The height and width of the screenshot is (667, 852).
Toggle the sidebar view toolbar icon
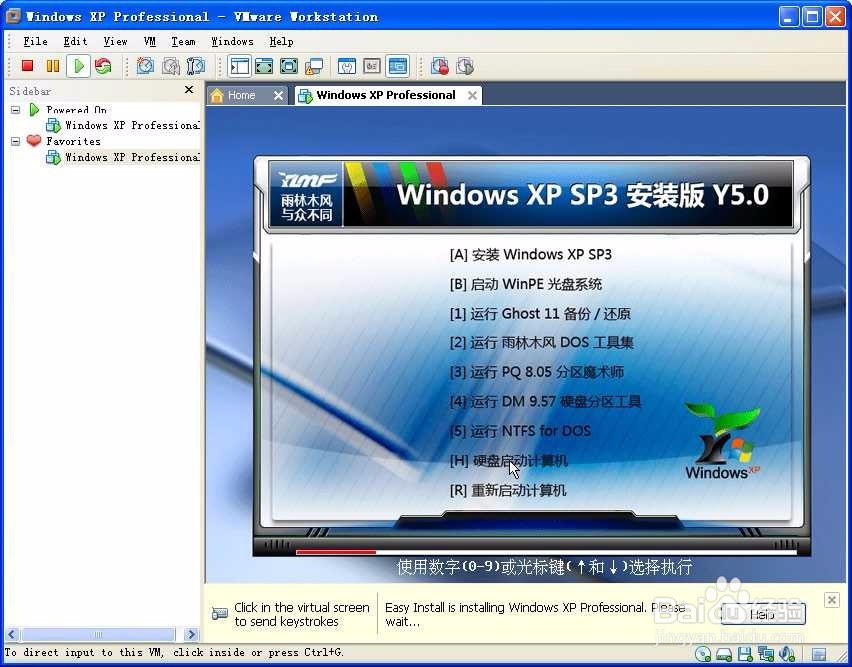240,66
